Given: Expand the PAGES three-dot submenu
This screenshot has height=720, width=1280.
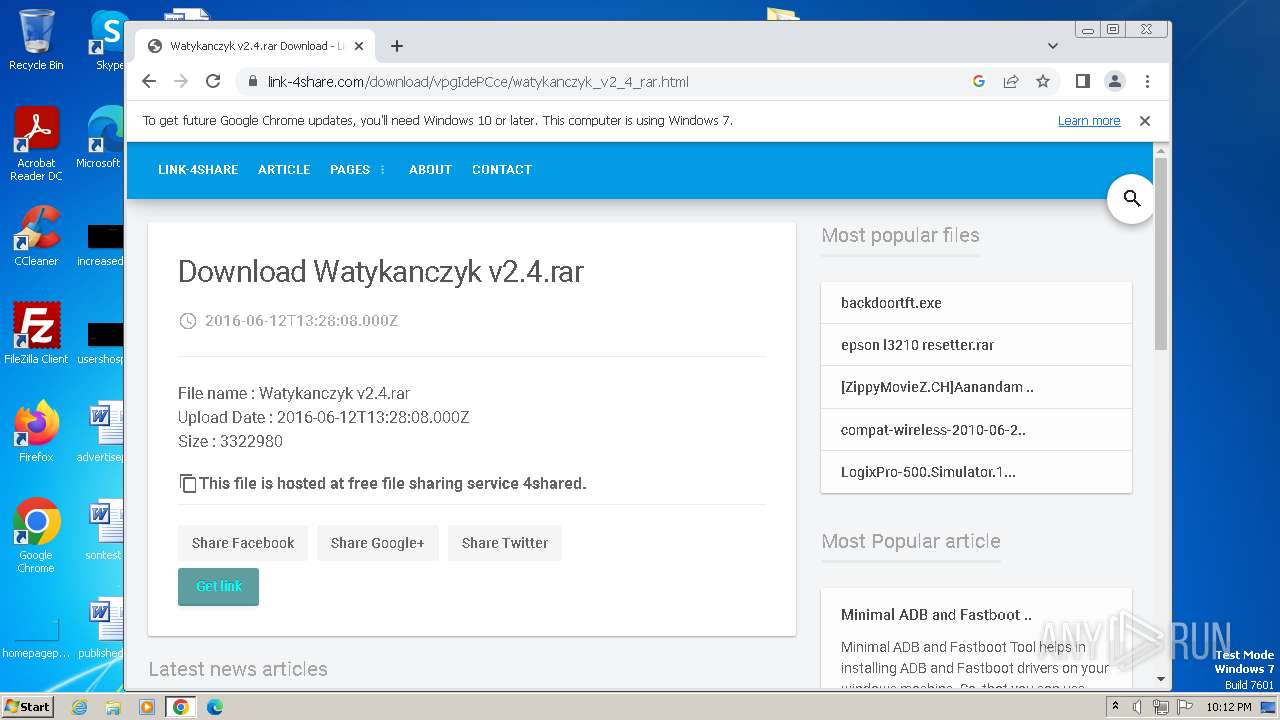Looking at the screenshot, I should pos(382,170).
